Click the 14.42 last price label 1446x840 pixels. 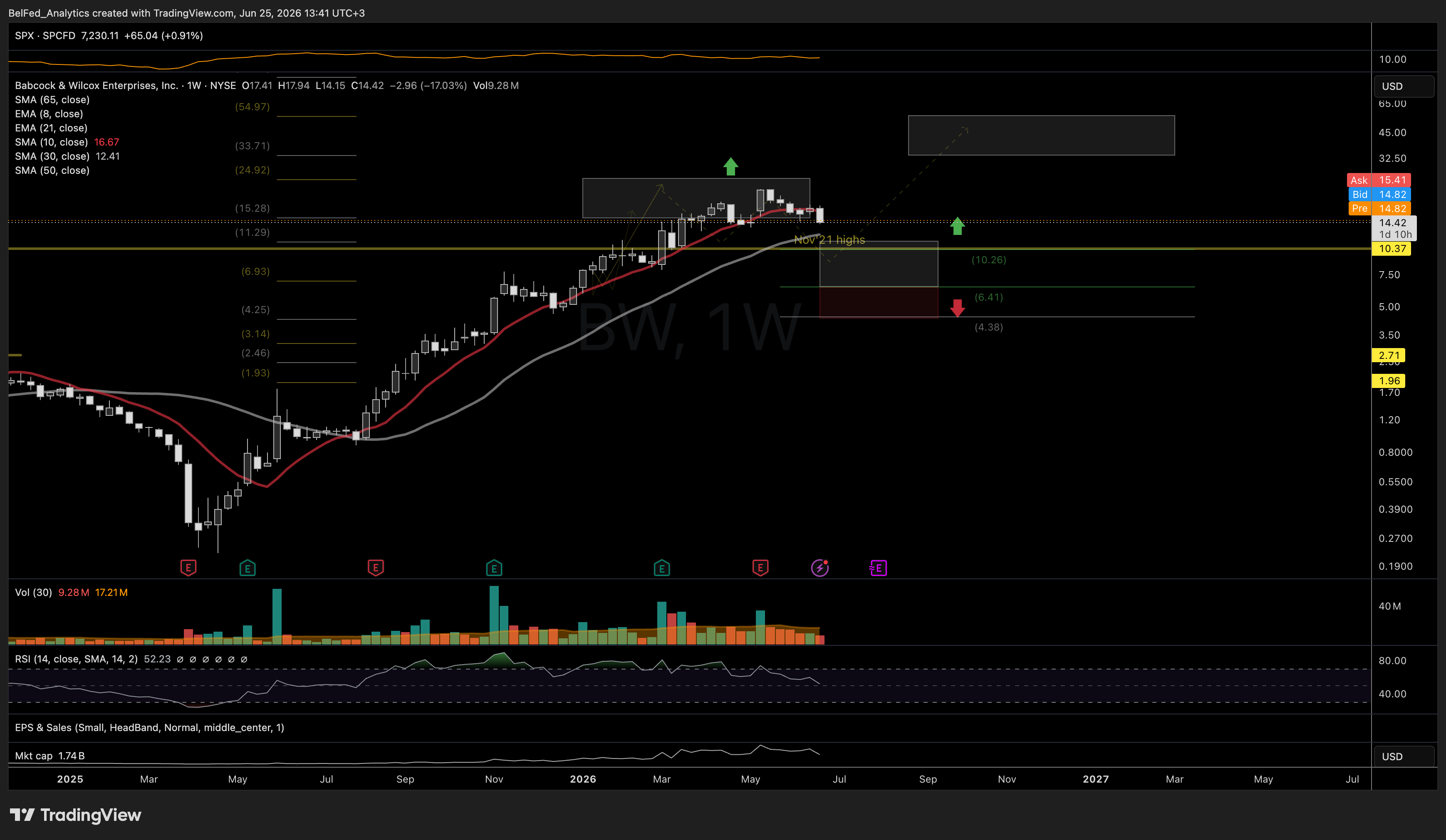[x=1394, y=228]
